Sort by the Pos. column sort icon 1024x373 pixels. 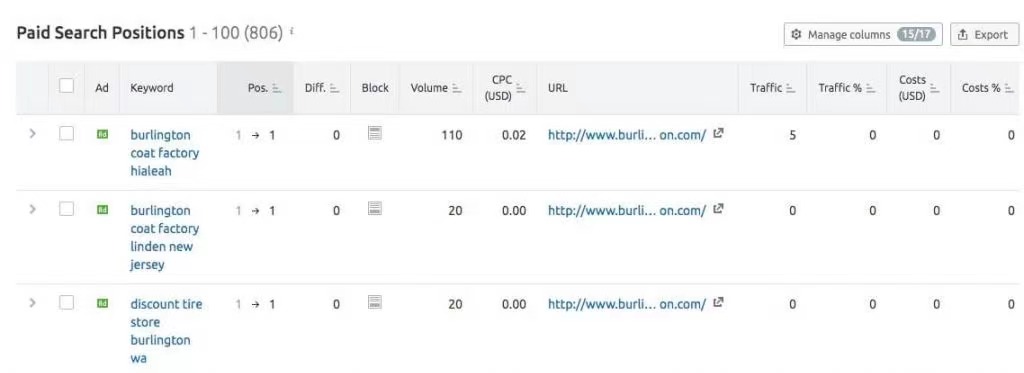pyautogui.click(x=277, y=88)
